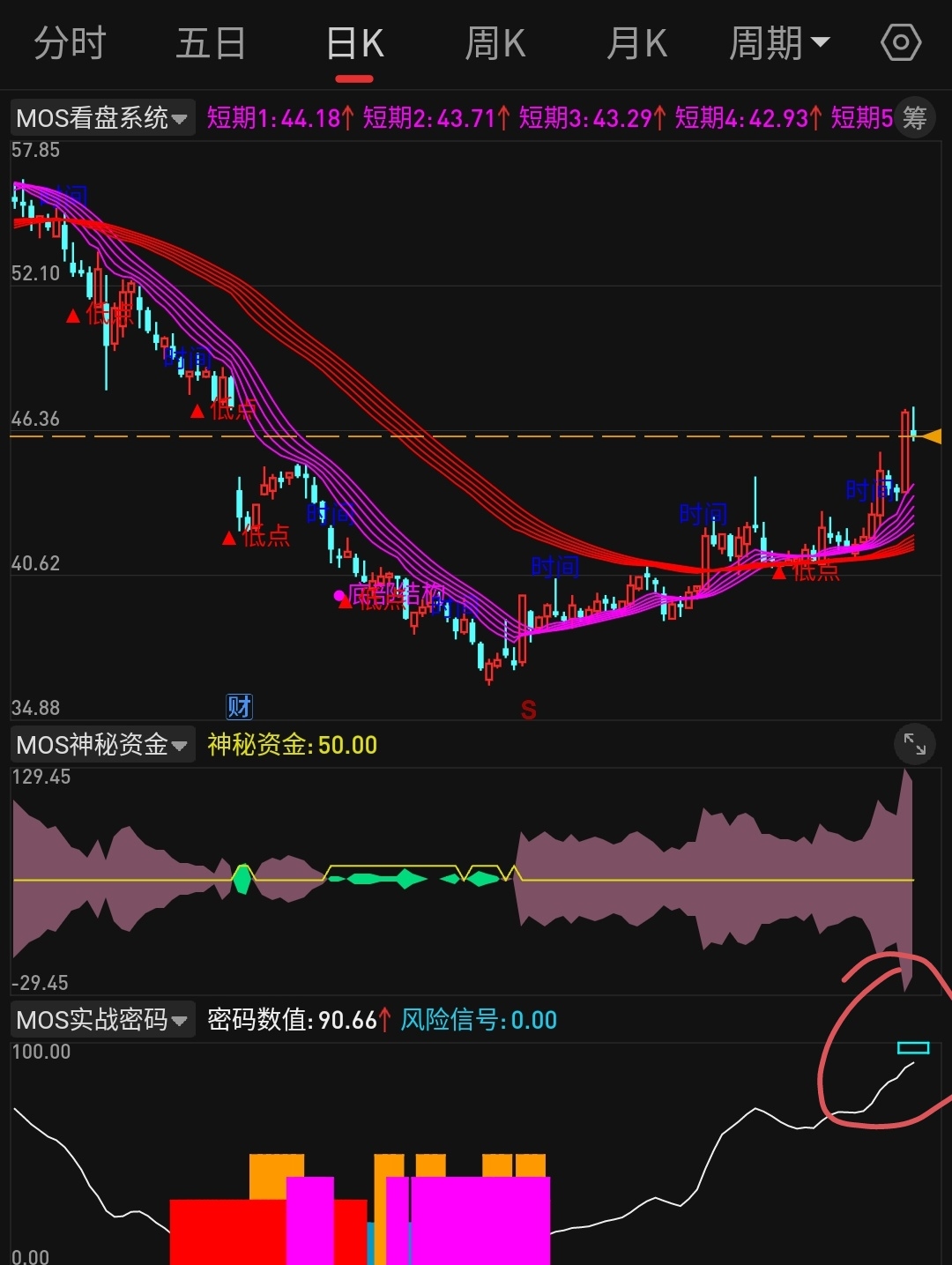Select the 日K tab
Screen dimensions: 952x1265
tap(355, 43)
